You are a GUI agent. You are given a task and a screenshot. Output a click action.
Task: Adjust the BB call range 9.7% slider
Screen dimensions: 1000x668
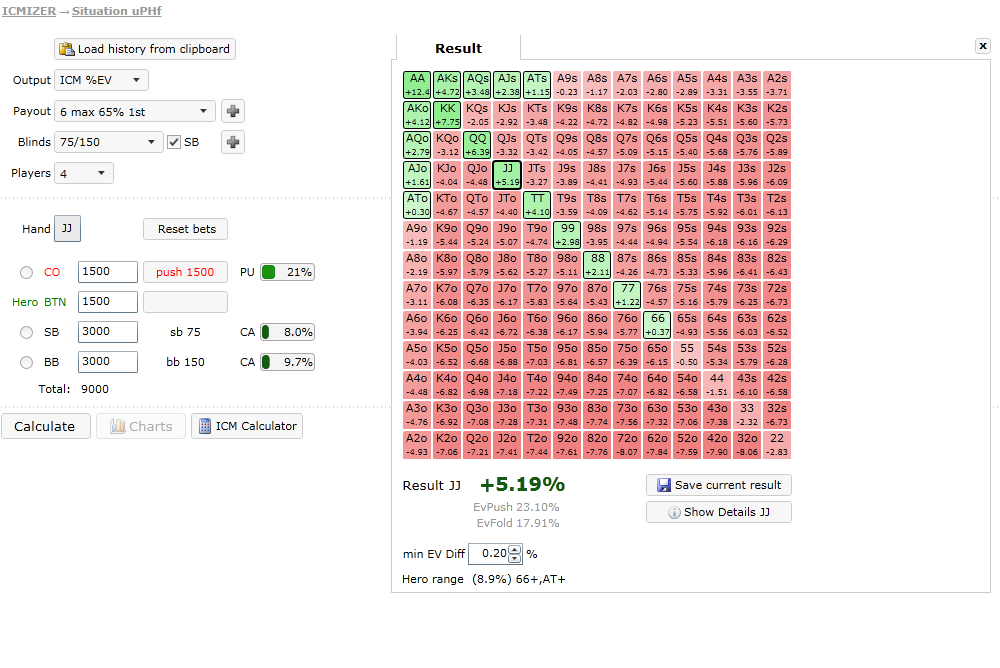(287, 362)
